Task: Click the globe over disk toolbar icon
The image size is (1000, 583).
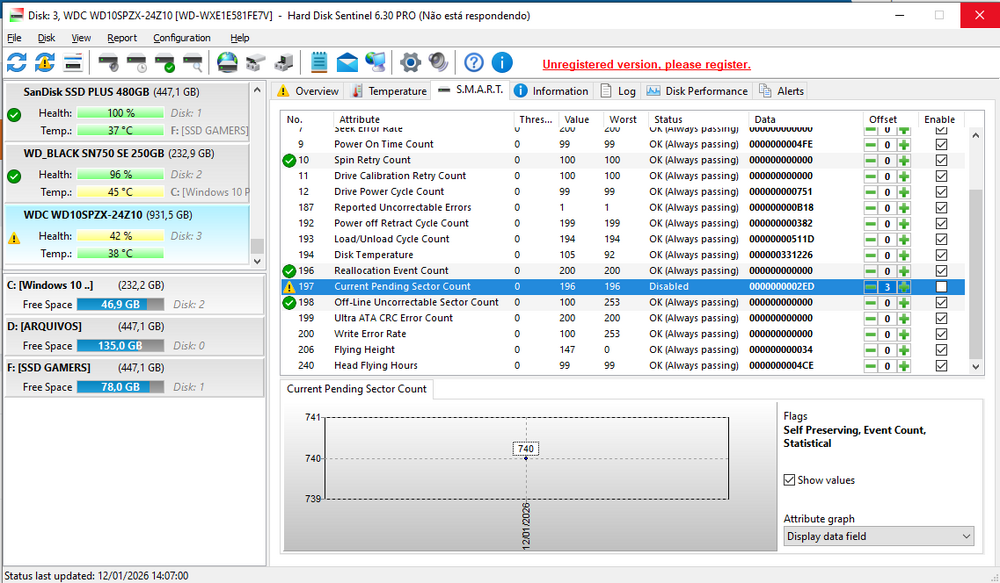Action: point(227,63)
